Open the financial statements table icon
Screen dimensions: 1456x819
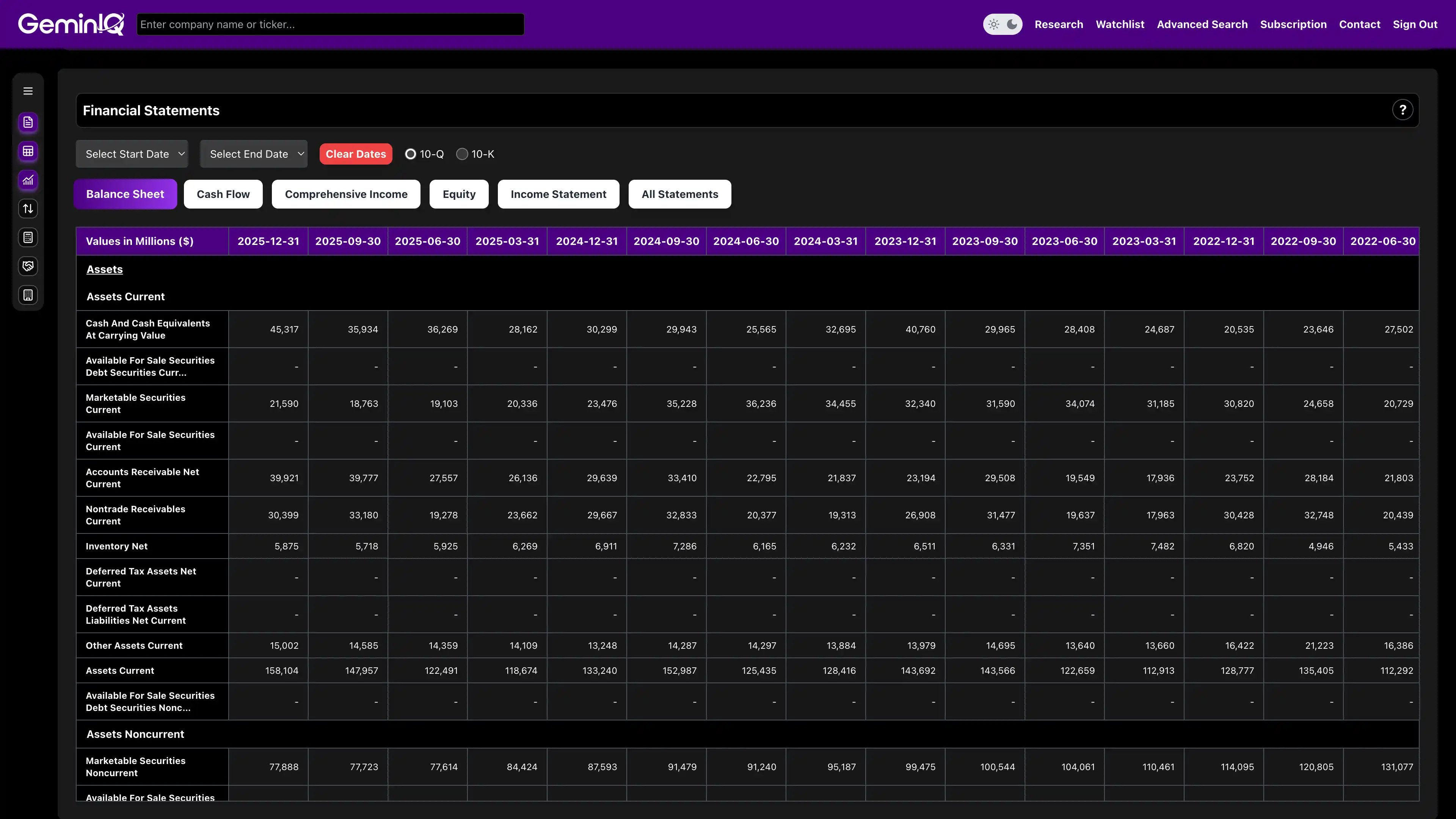[x=28, y=152]
